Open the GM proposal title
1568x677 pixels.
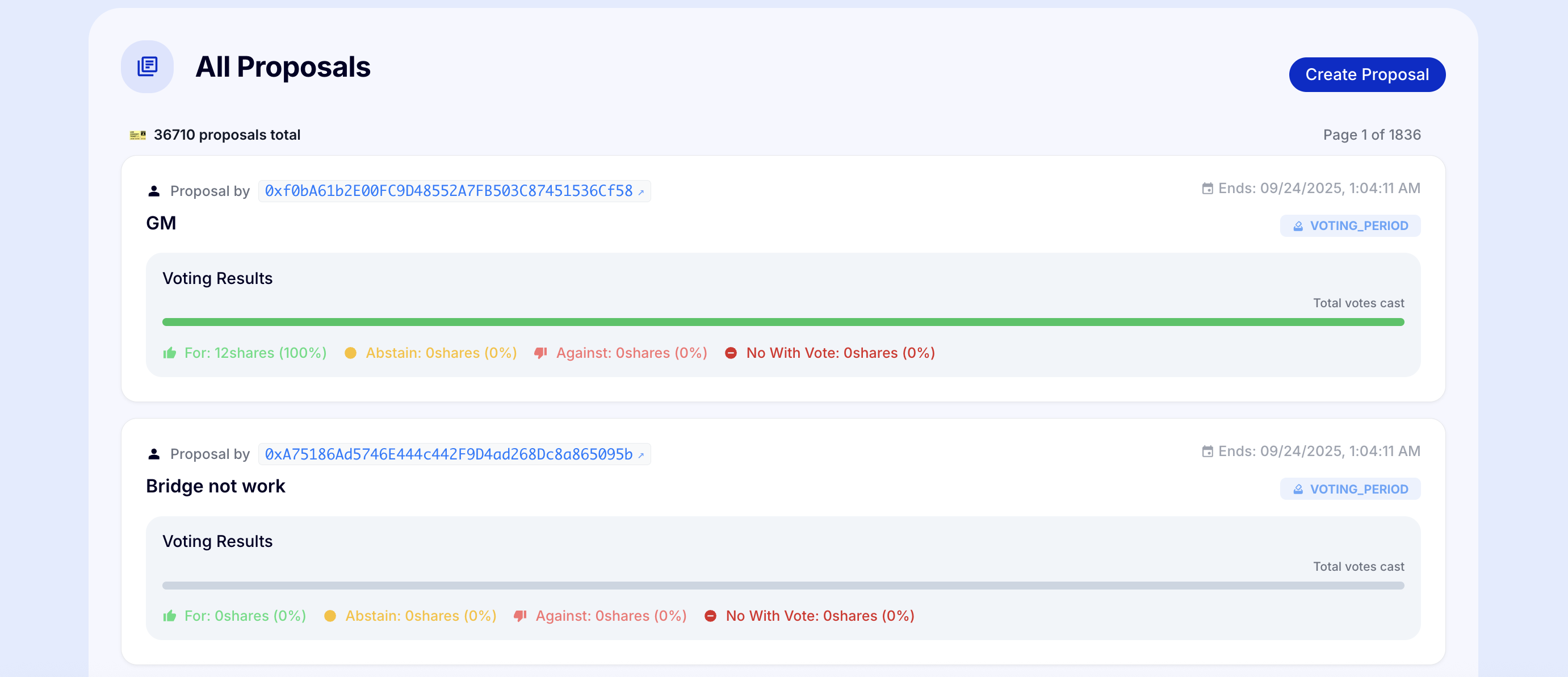point(161,223)
